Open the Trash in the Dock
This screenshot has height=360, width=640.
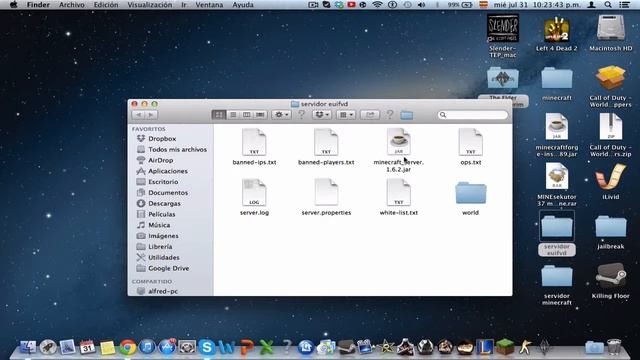(x=614, y=347)
